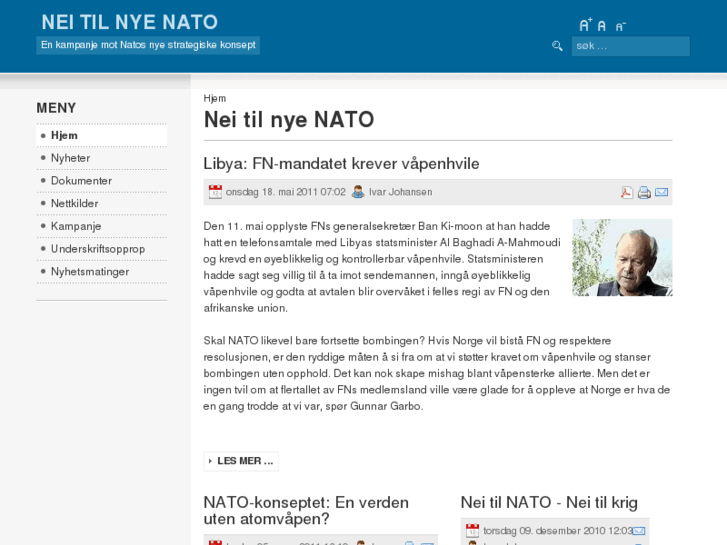The height and width of the screenshot is (545, 727).
Task: Click the date onsdag 18. mai 2011 07:02
Action: [286, 192]
